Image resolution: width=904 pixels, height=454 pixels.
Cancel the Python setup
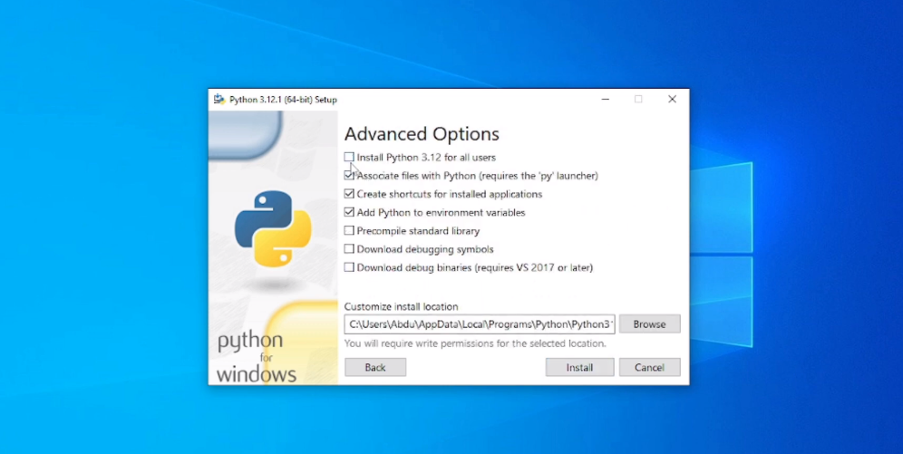pos(649,367)
